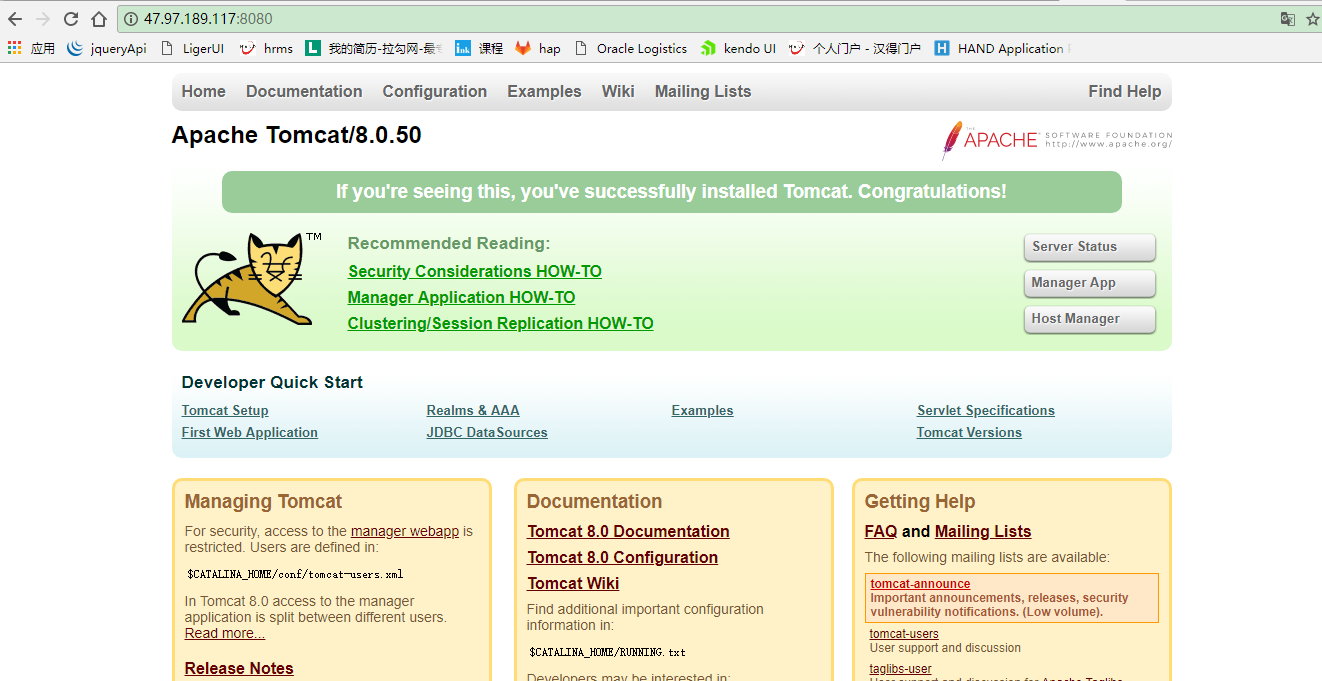
Task: Open Tomcat 8.0 Documentation link
Action: click(628, 531)
